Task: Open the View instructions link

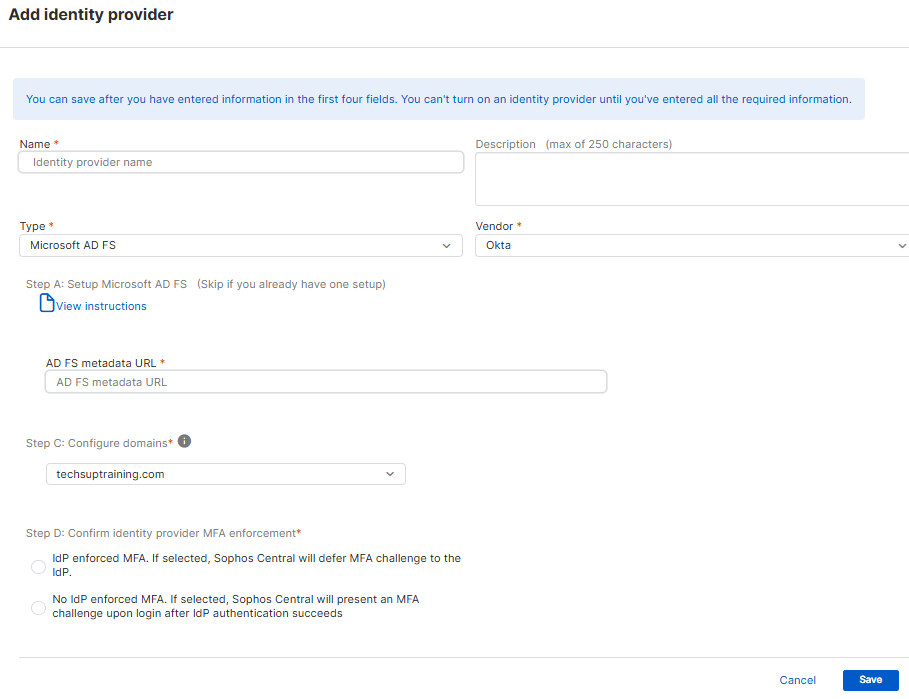Action: coord(99,306)
